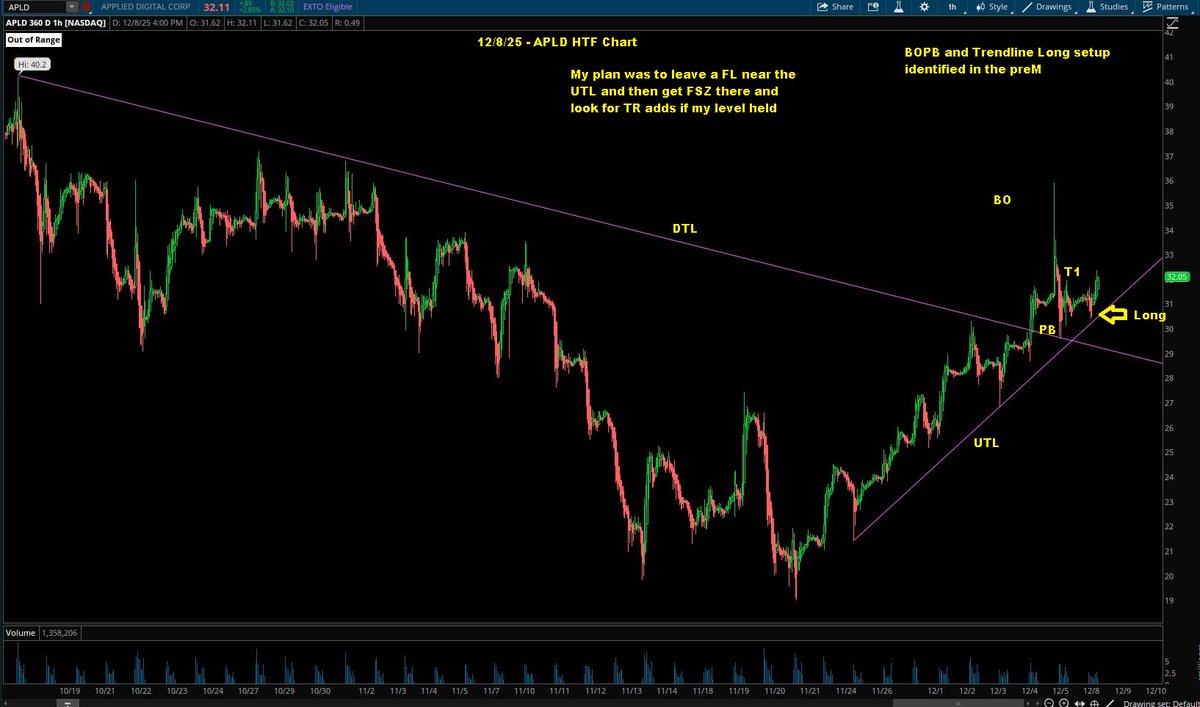Click the icon right of Share
The image size is (1200, 707).
(x=873, y=7)
